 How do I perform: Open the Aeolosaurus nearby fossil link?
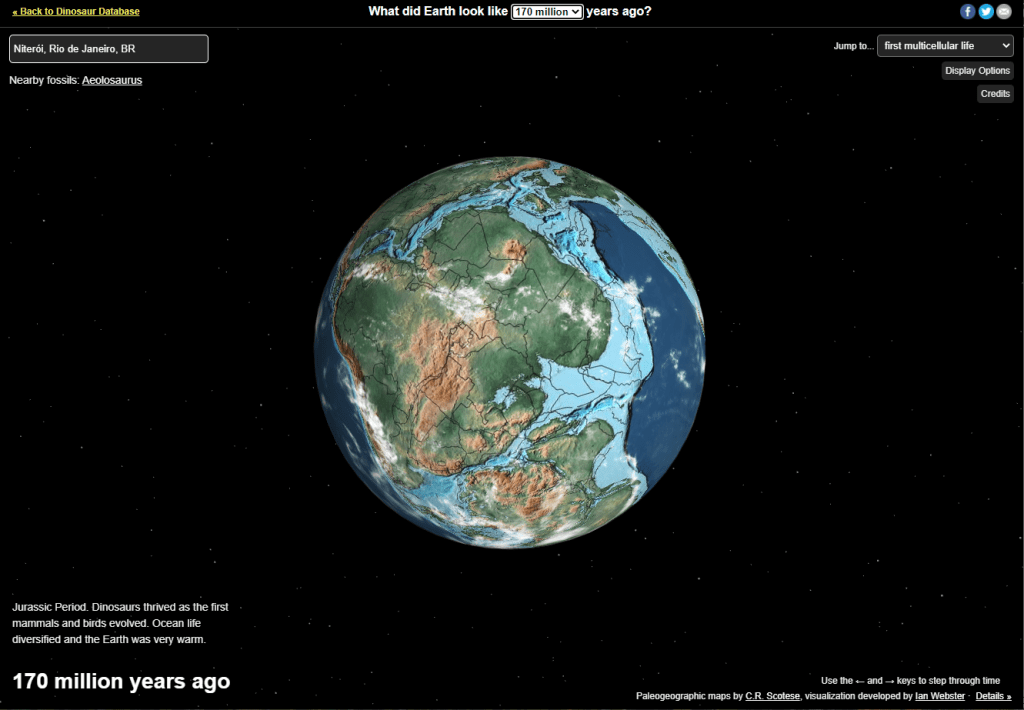pos(112,80)
